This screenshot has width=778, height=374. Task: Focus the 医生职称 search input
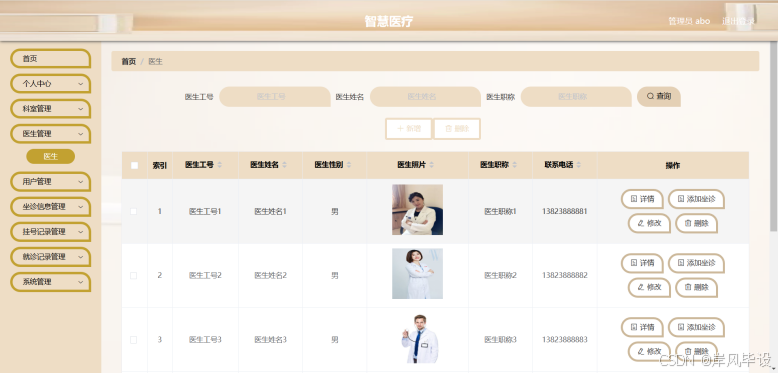(576, 97)
